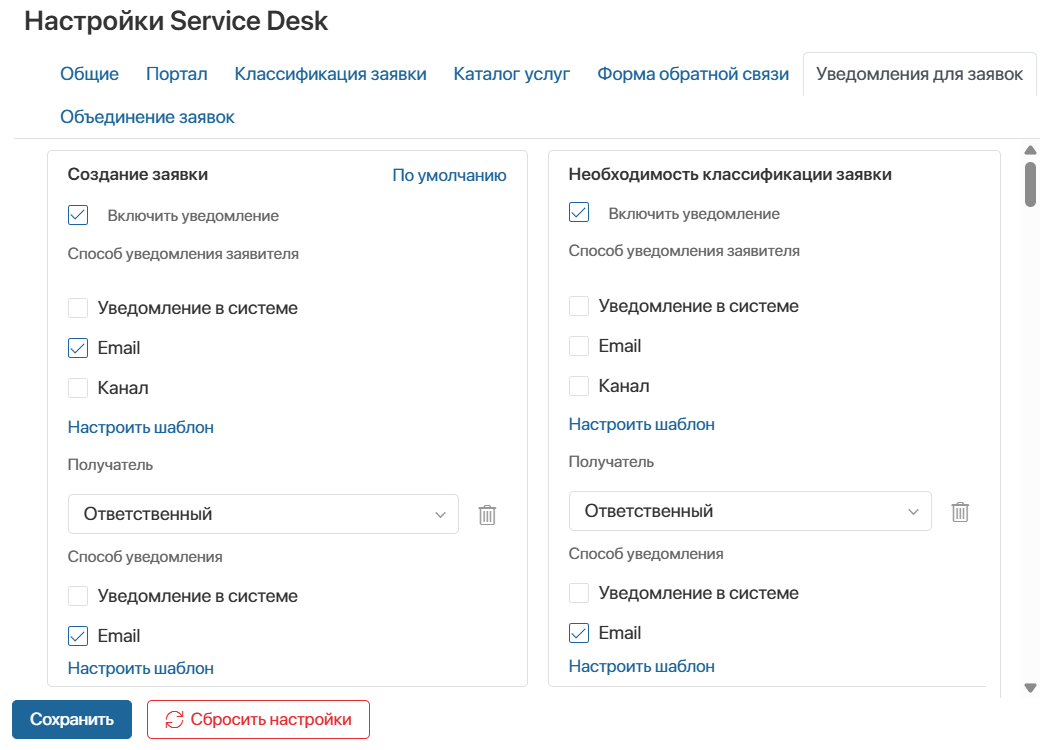Enable the Канал checkbox in Создание заявки
The height and width of the screenshot is (750, 1048).
pos(77,387)
